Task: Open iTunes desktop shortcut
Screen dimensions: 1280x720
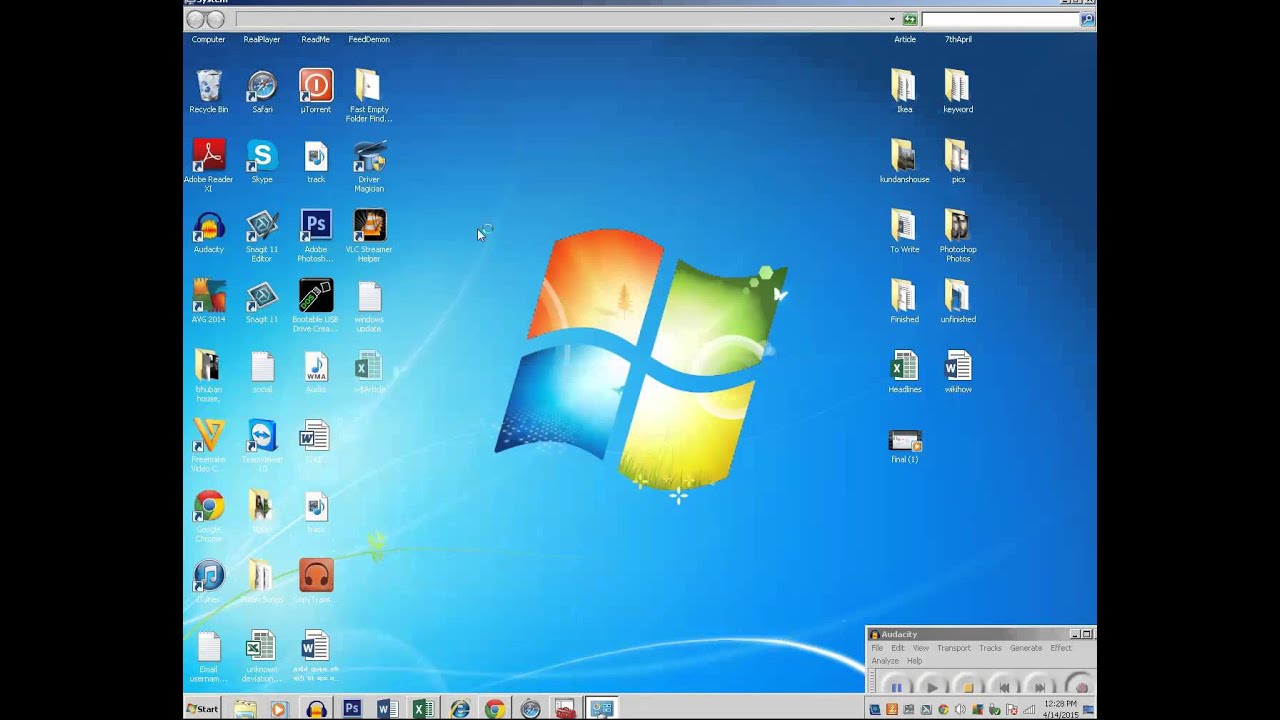Action: 209,582
